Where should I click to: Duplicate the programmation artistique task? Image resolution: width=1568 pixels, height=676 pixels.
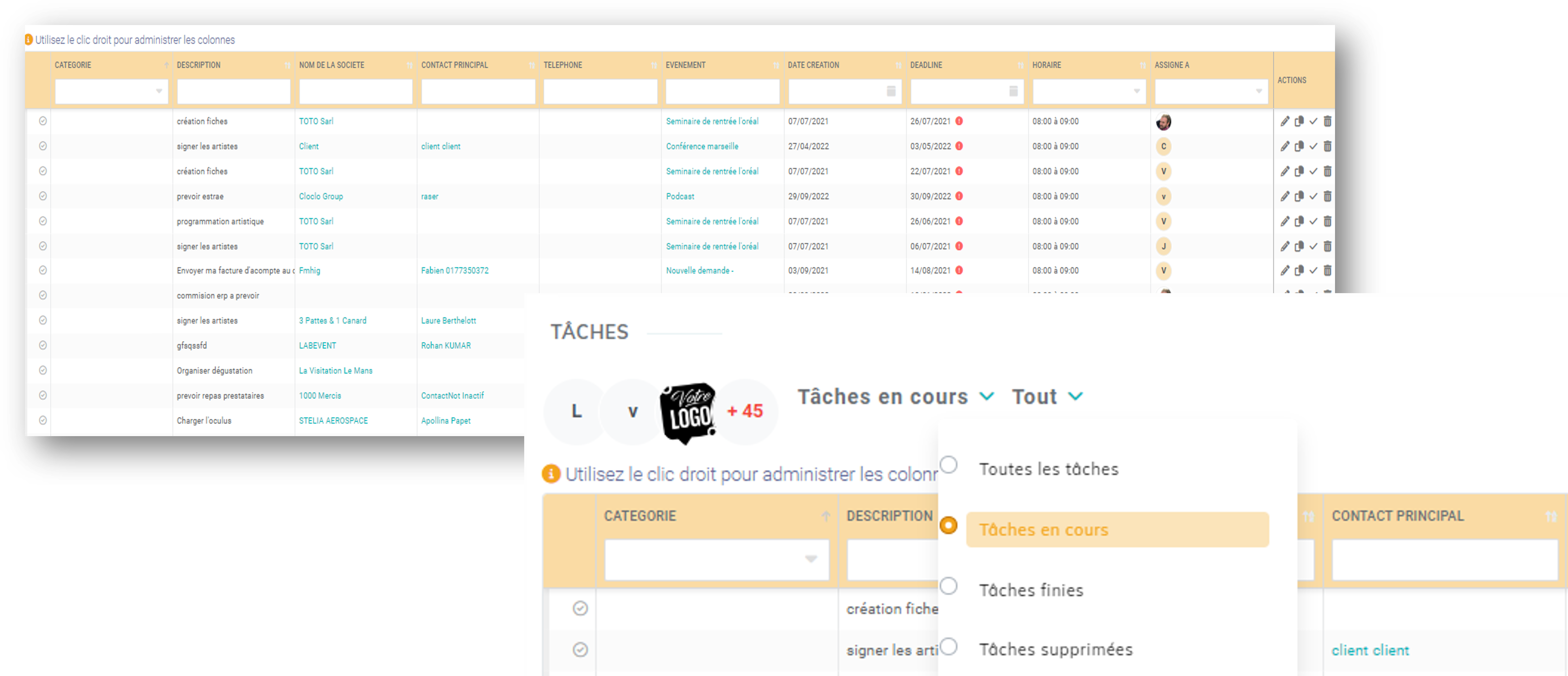[x=1298, y=221]
